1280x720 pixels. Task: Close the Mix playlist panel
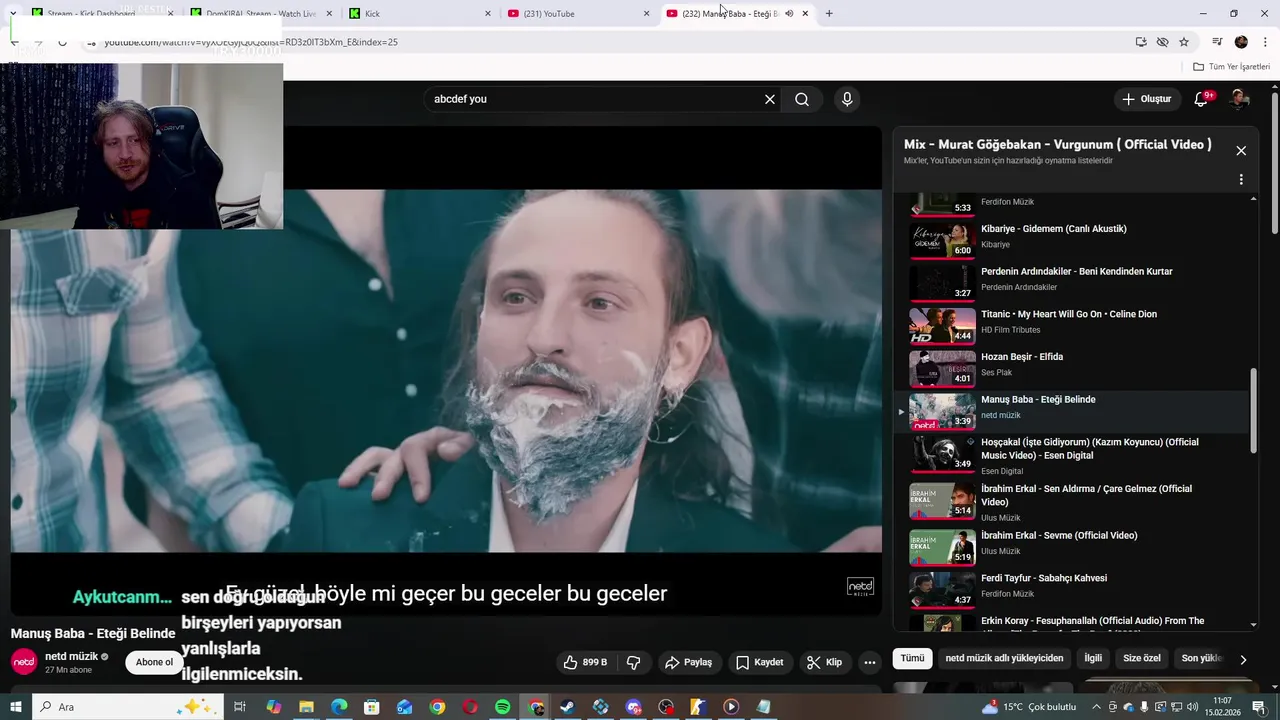(1241, 150)
